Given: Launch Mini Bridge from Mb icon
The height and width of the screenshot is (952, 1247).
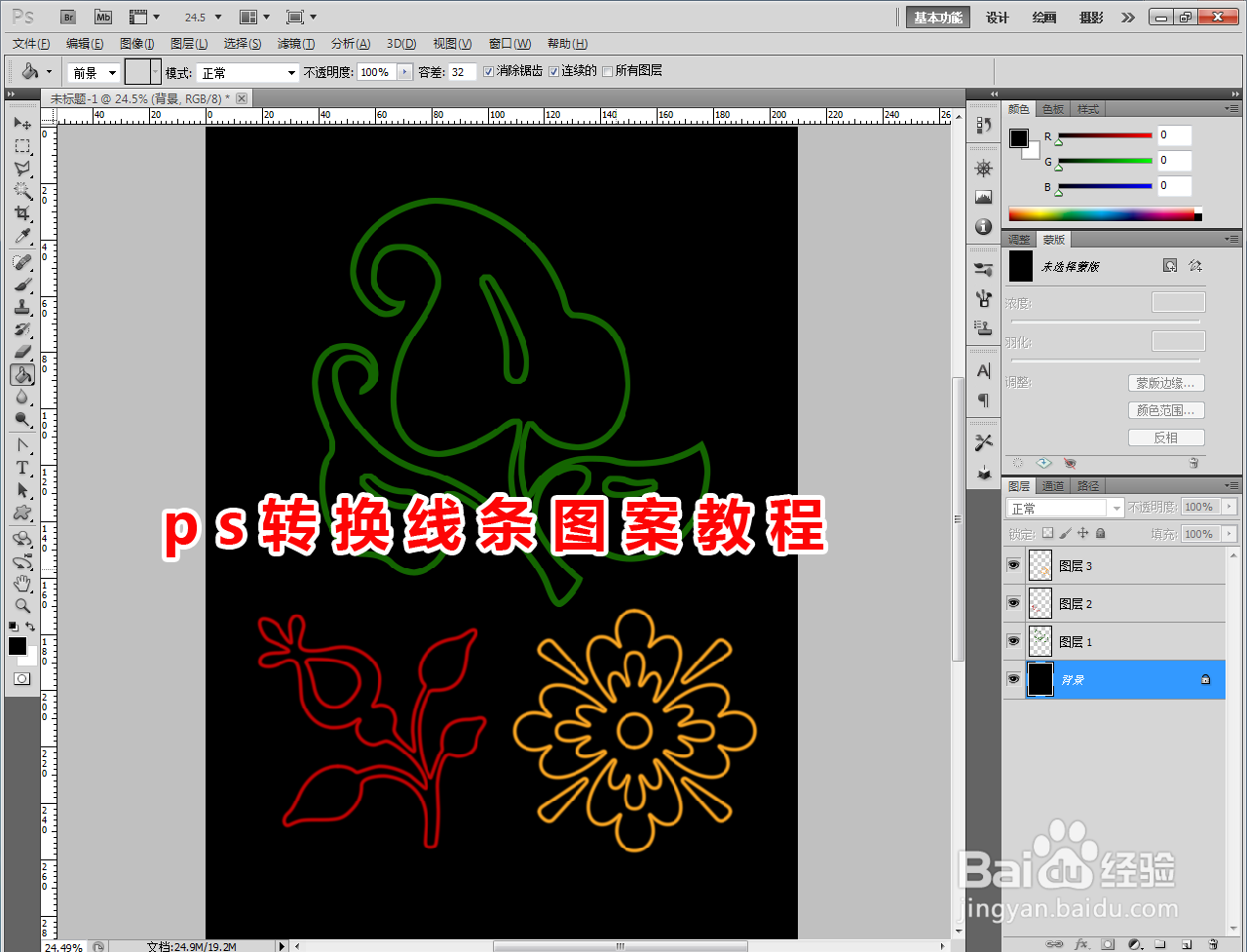Looking at the screenshot, I should [x=103, y=17].
